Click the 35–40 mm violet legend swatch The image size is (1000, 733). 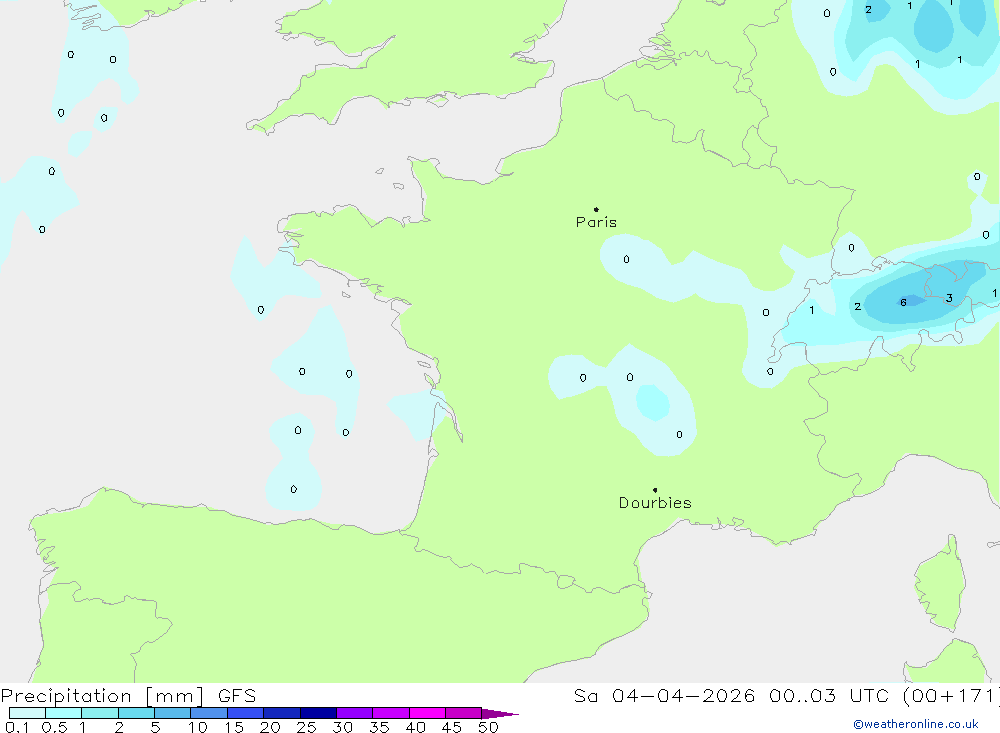coord(390,713)
